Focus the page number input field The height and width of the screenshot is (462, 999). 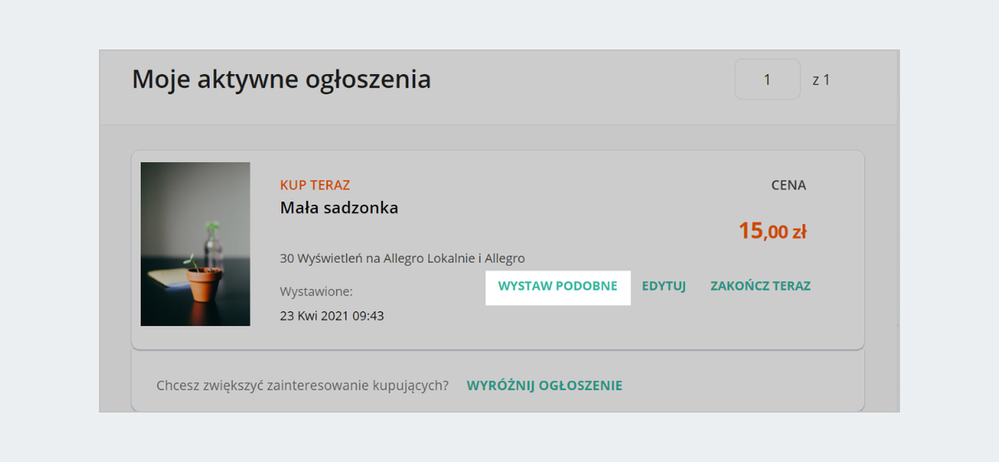(767, 80)
